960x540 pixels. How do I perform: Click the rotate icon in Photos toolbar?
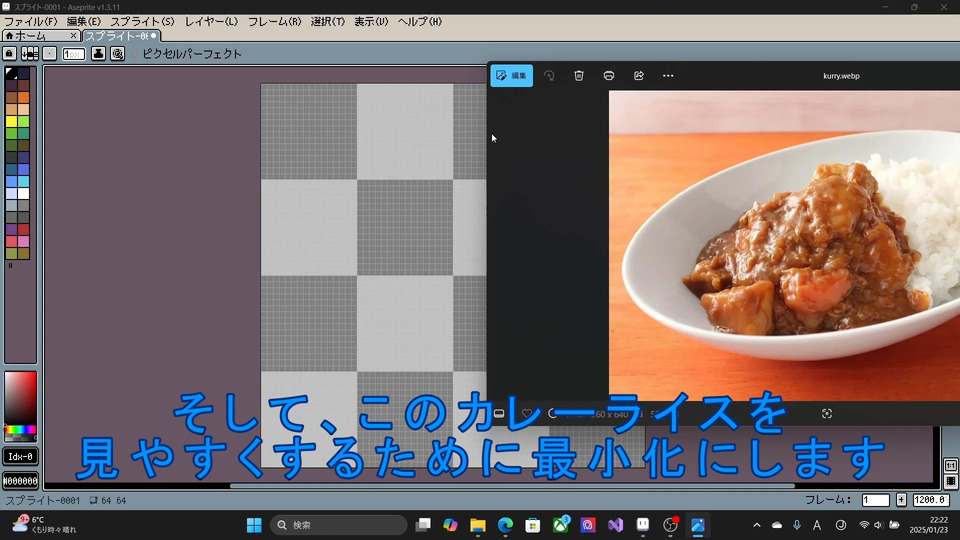click(549, 76)
